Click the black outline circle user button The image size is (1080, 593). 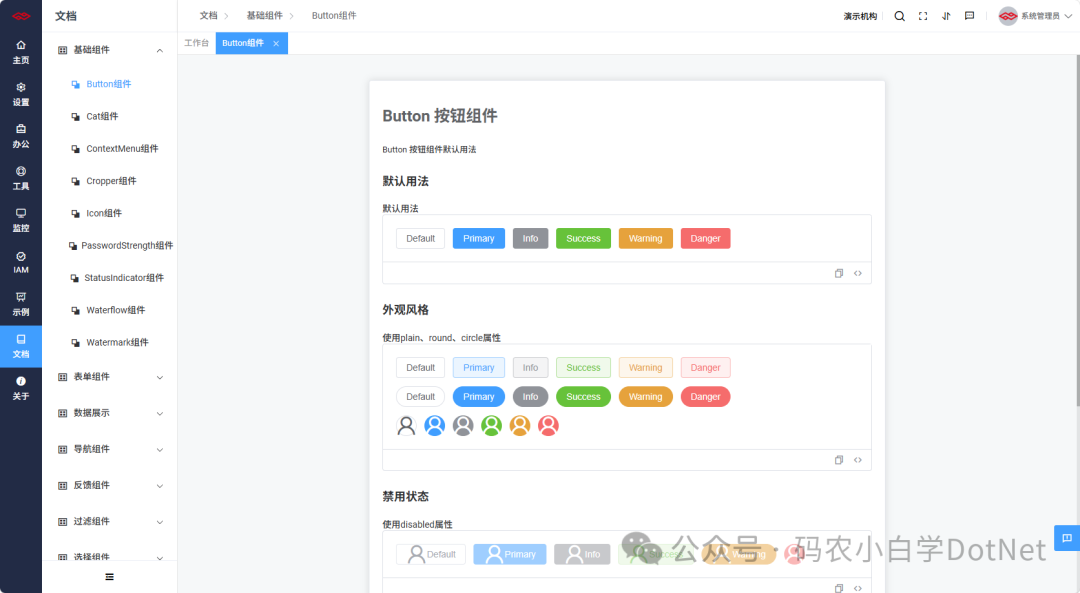(x=406, y=426)
